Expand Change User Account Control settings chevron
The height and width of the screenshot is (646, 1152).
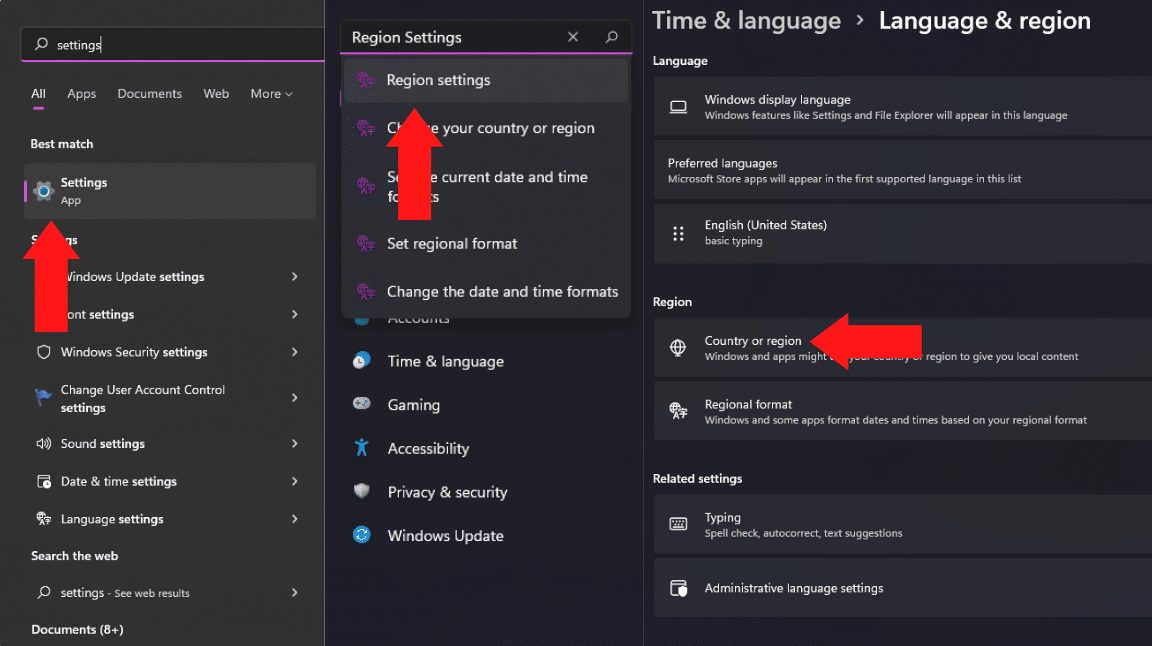[295, 398]
